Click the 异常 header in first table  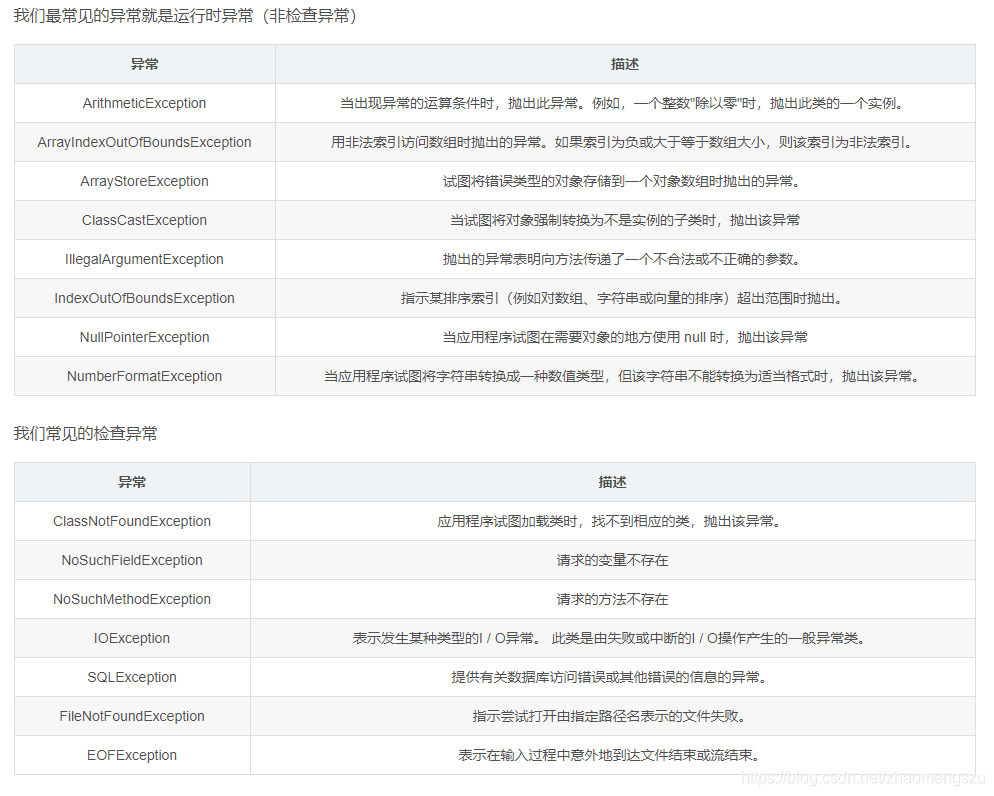pyautogui.click(x=145, y=64)
